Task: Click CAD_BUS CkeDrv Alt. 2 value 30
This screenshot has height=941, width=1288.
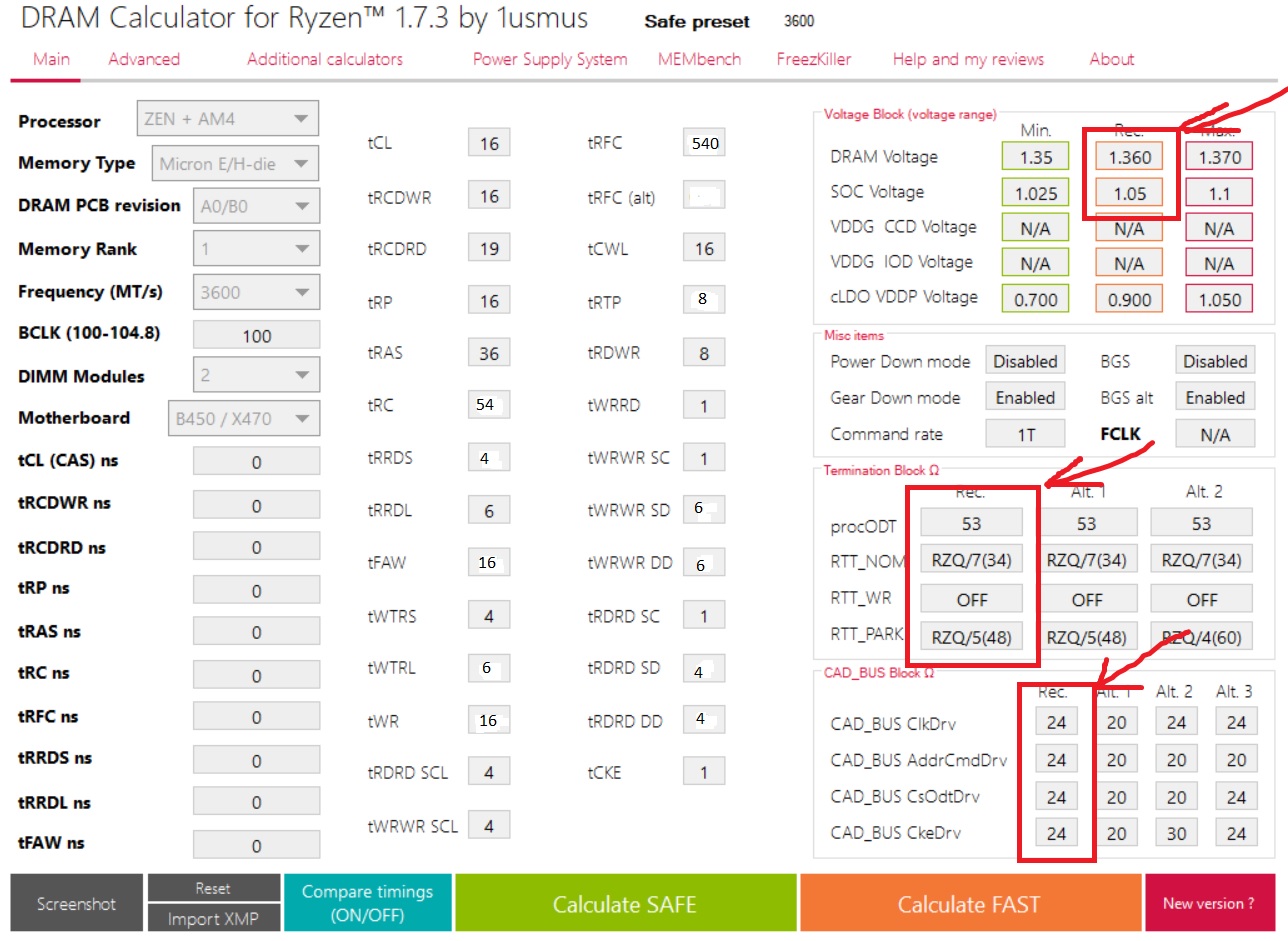Action: click(1176, 833)
